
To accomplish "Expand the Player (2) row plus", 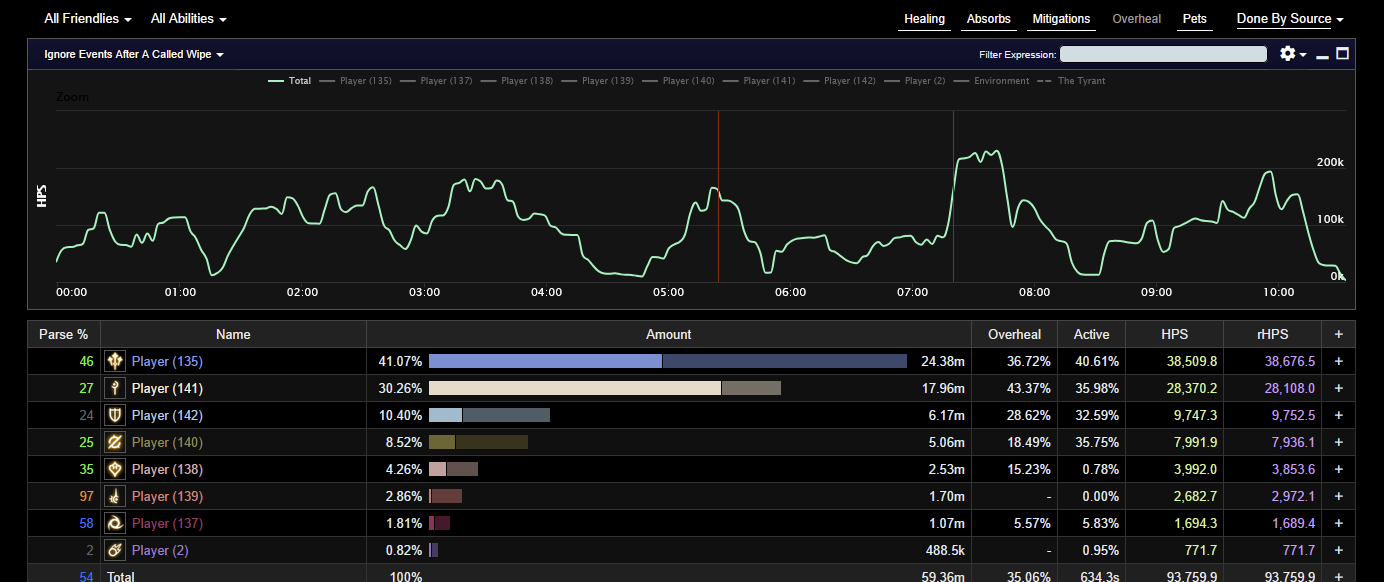I will [x=1338, y=550].
